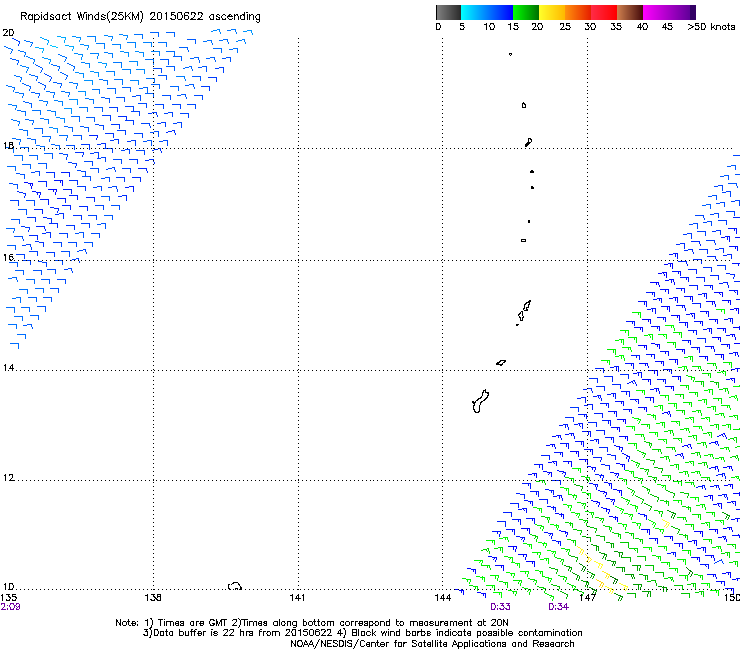Image resolution: width=740 pixels, height=650 pixels.
Task: Click the cyan-blue 5-15 knots color segment
Action: pos(487,12)
